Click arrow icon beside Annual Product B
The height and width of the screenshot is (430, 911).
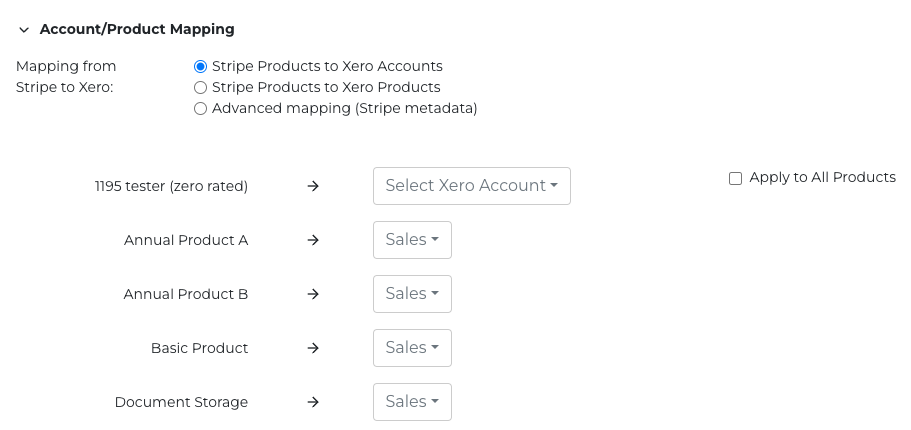[x=313, y=294]
